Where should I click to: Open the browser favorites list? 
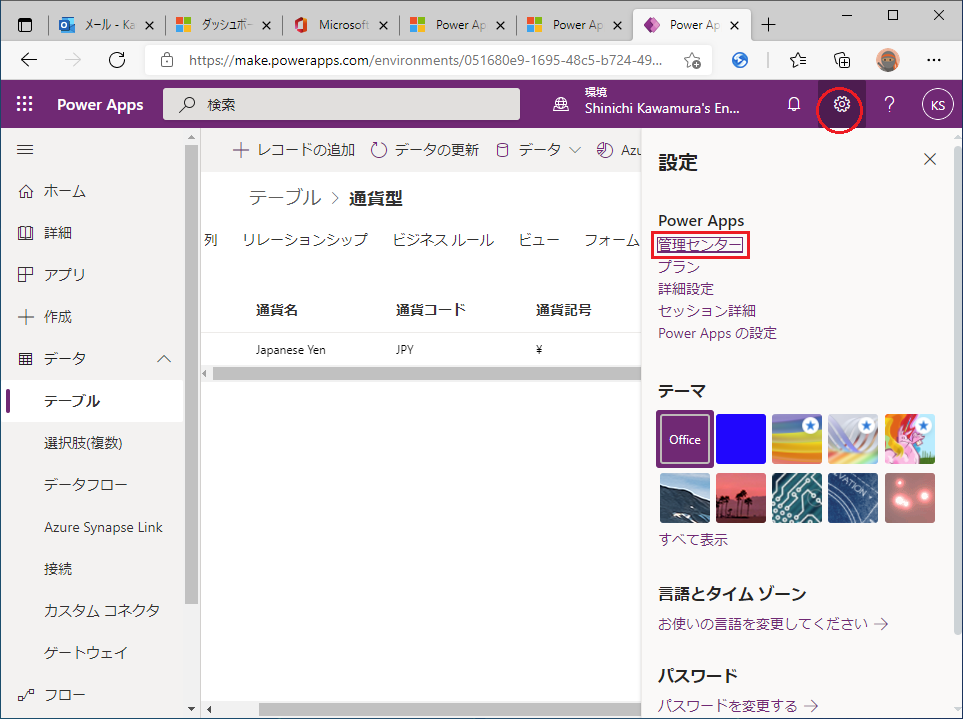[x=798, y=60]
